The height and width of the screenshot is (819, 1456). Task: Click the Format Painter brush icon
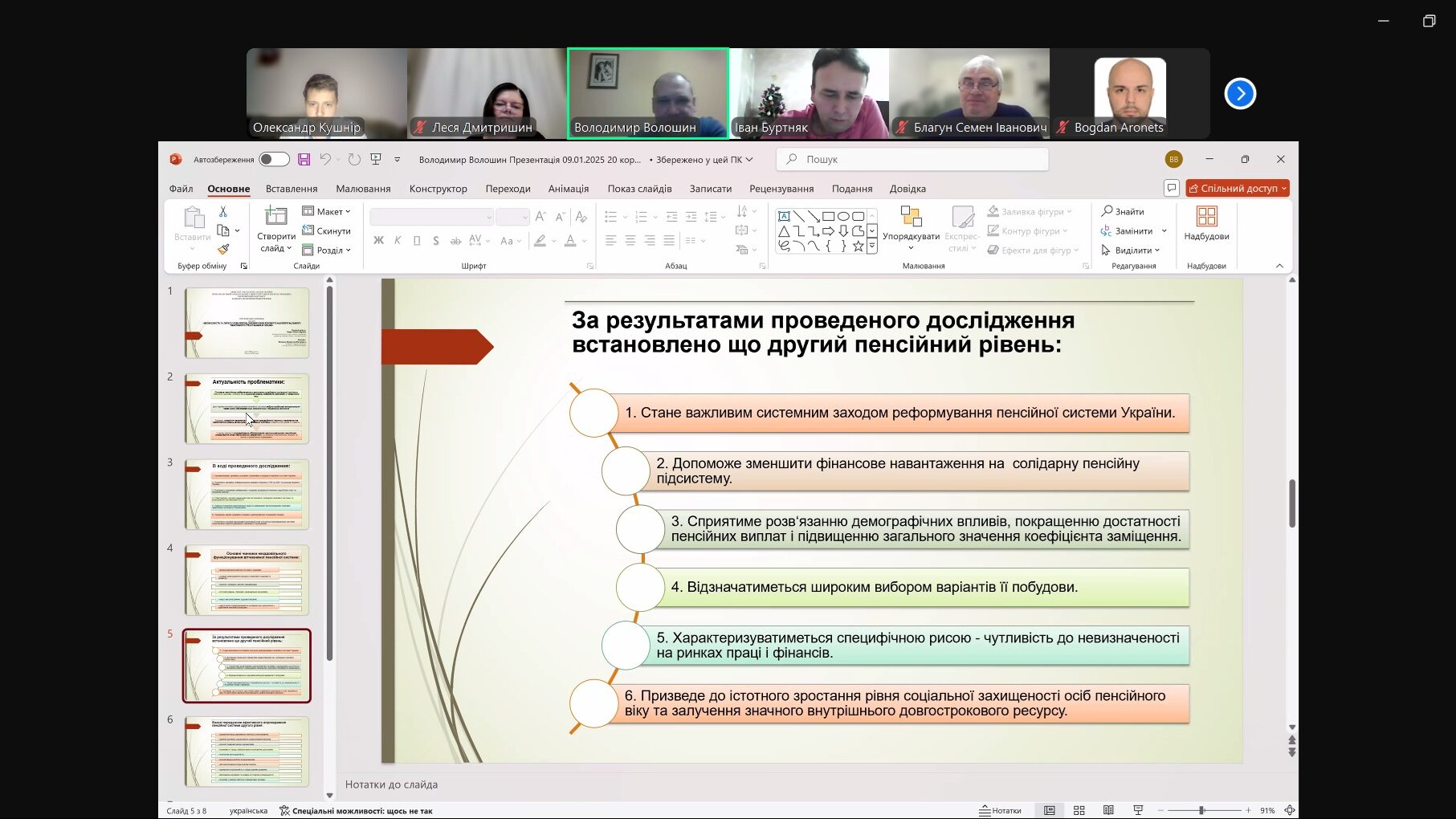(223, 250)
